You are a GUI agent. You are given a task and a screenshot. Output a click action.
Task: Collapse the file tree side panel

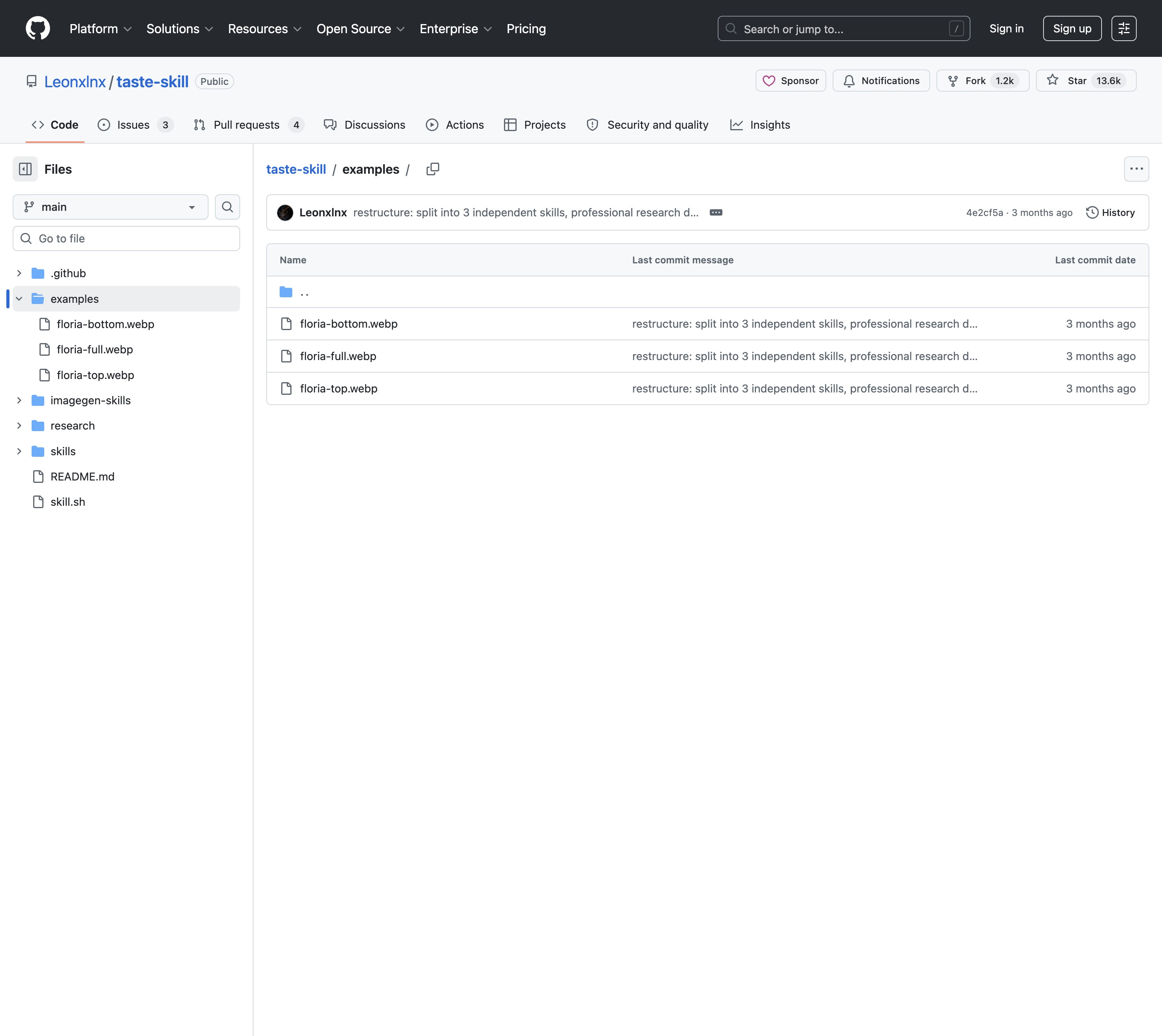click(x=25, y=169)
